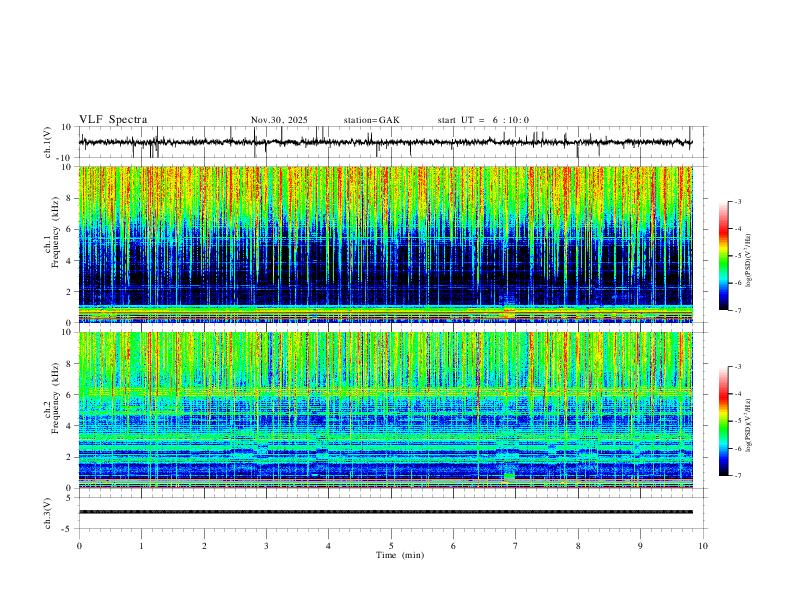Click time axis tick label "1"

point(141,546)
